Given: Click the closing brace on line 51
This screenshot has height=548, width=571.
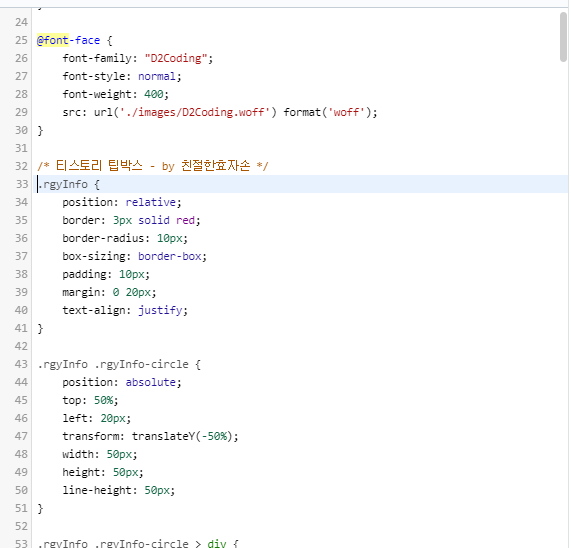Looking at the screenshot, I should point(40,508).
